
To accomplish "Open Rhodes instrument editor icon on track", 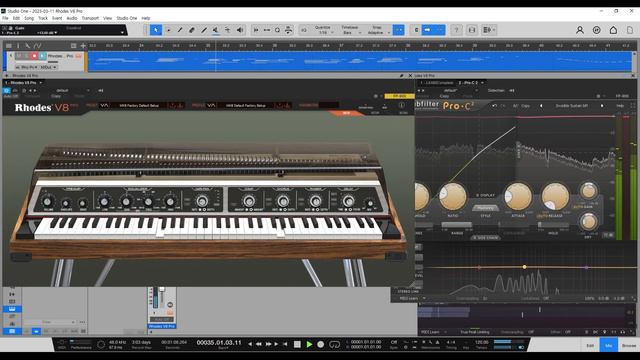I will [x=78, y=56].
